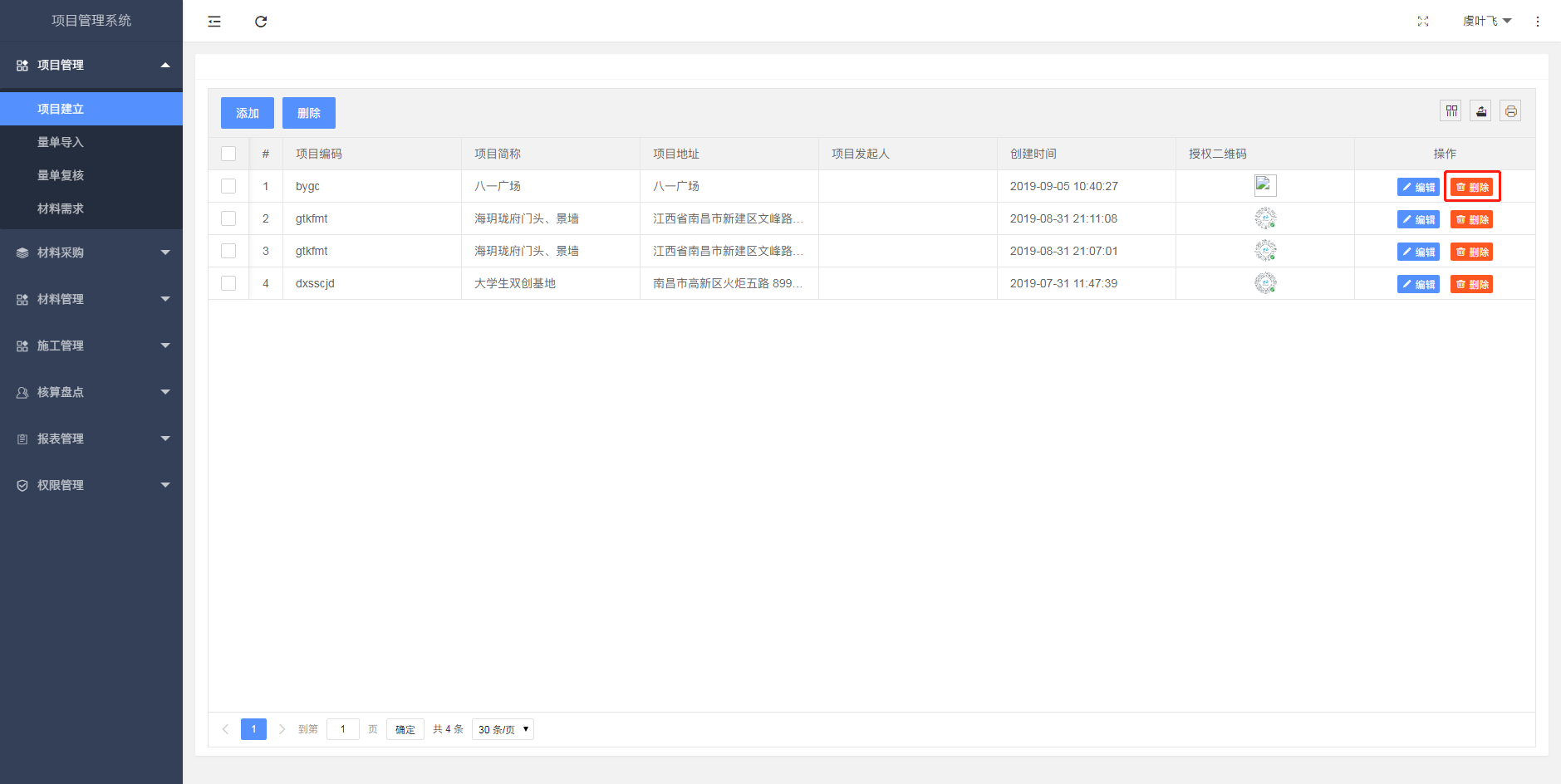Click the 项目管理系统 title logo
This screenshot has width=1561, height=784.
click(x=91, y=21)
